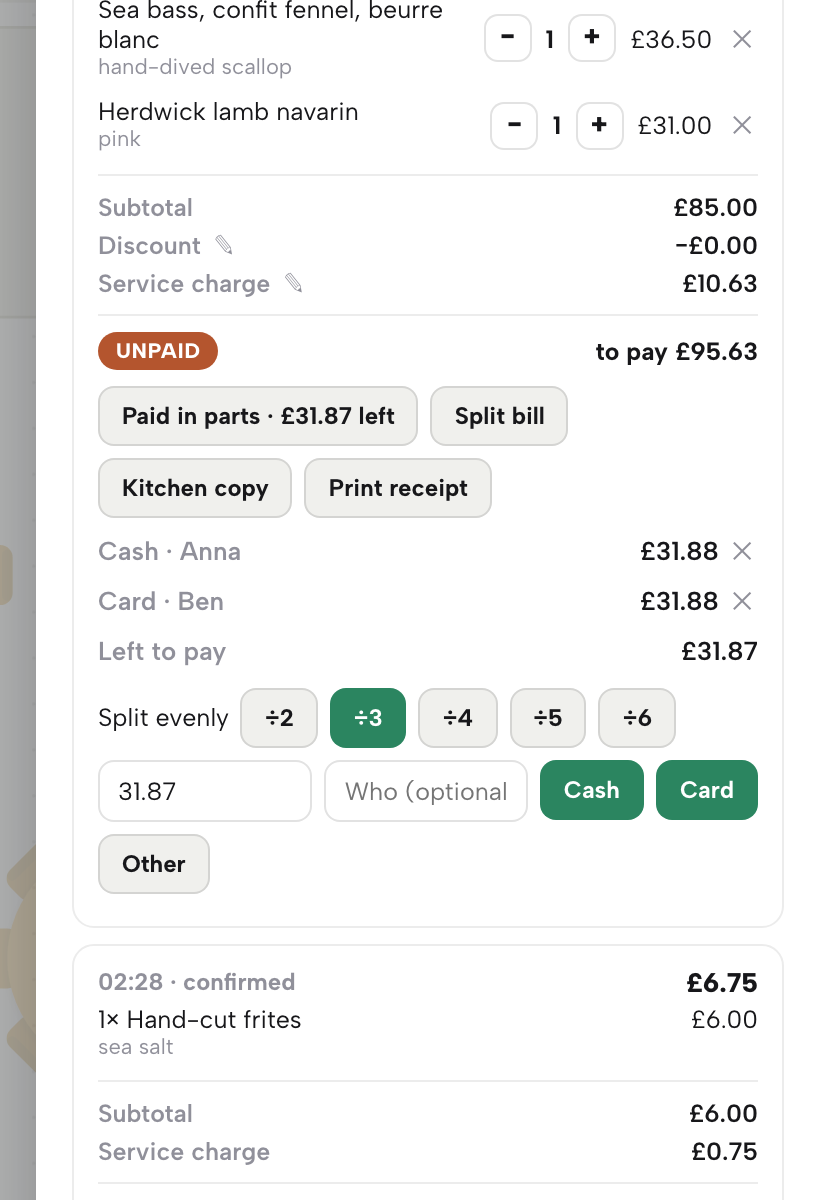Delete Anna's cash payment
The image size is (820, 1200).
click(x=742, y=551)
